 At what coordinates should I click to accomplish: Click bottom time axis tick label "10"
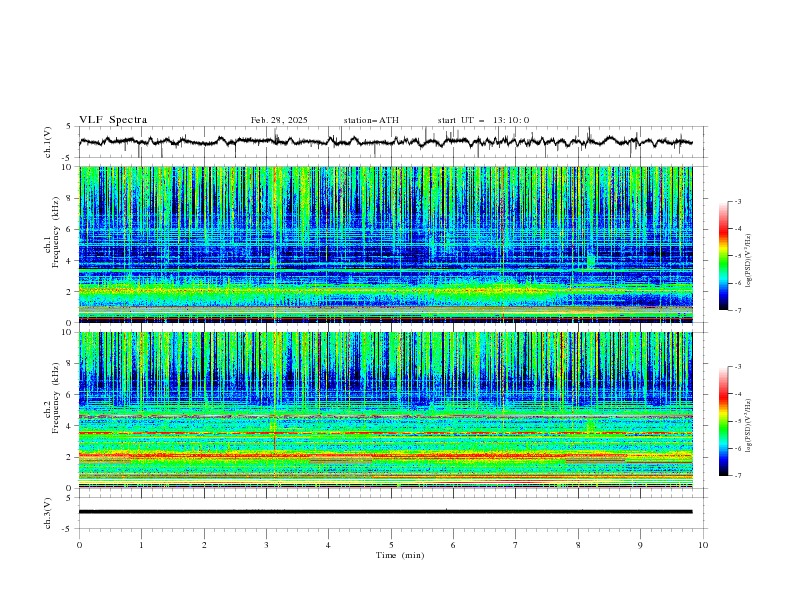[x=703, y=545]
